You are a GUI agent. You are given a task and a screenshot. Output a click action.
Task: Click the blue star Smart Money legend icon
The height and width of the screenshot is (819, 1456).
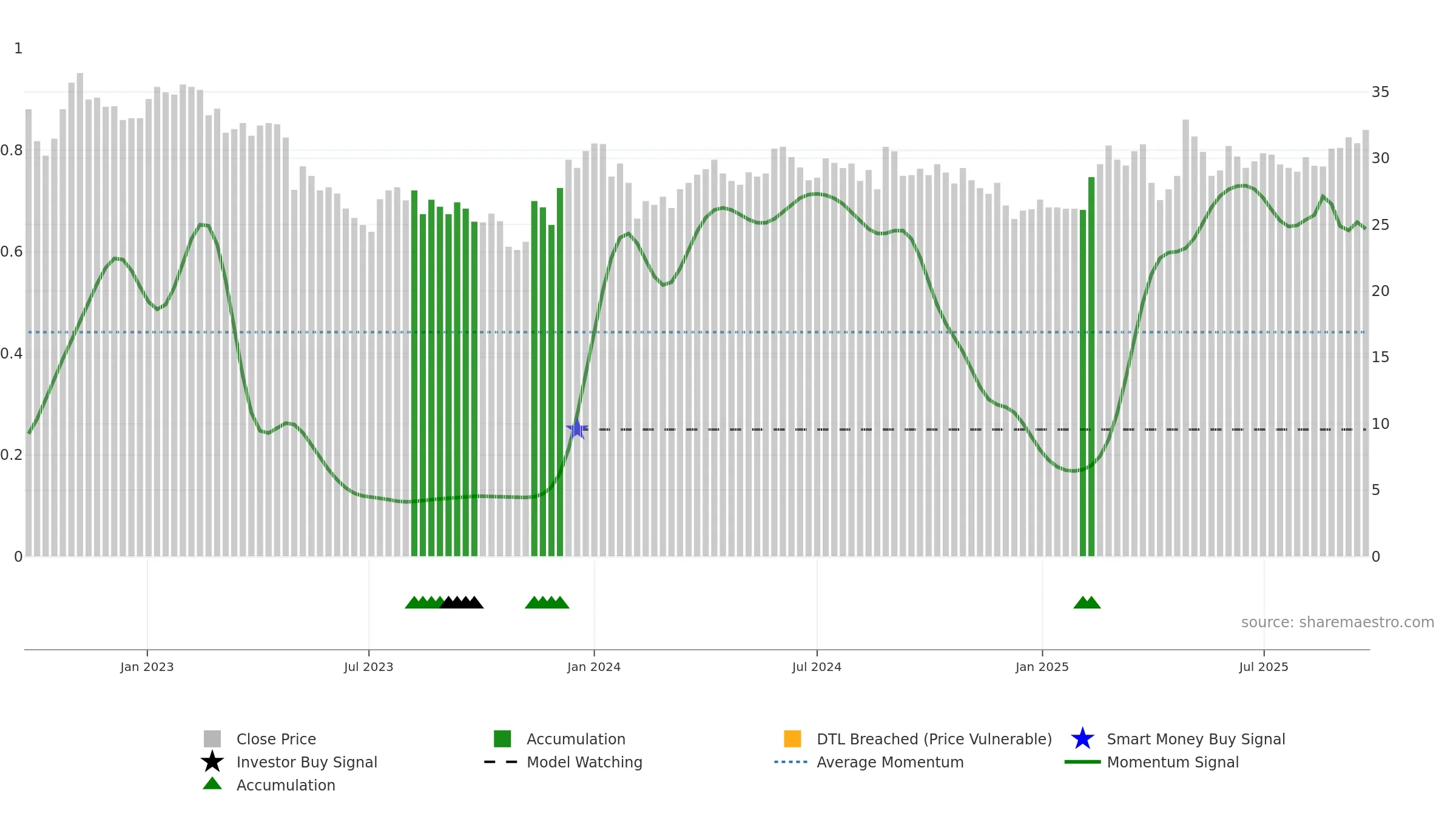1082,739
